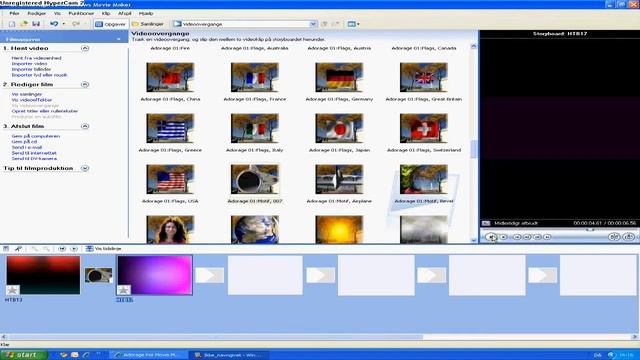Save project with the floppy disk icon
This screenshot has height=360, width=640.
[36, 24]
